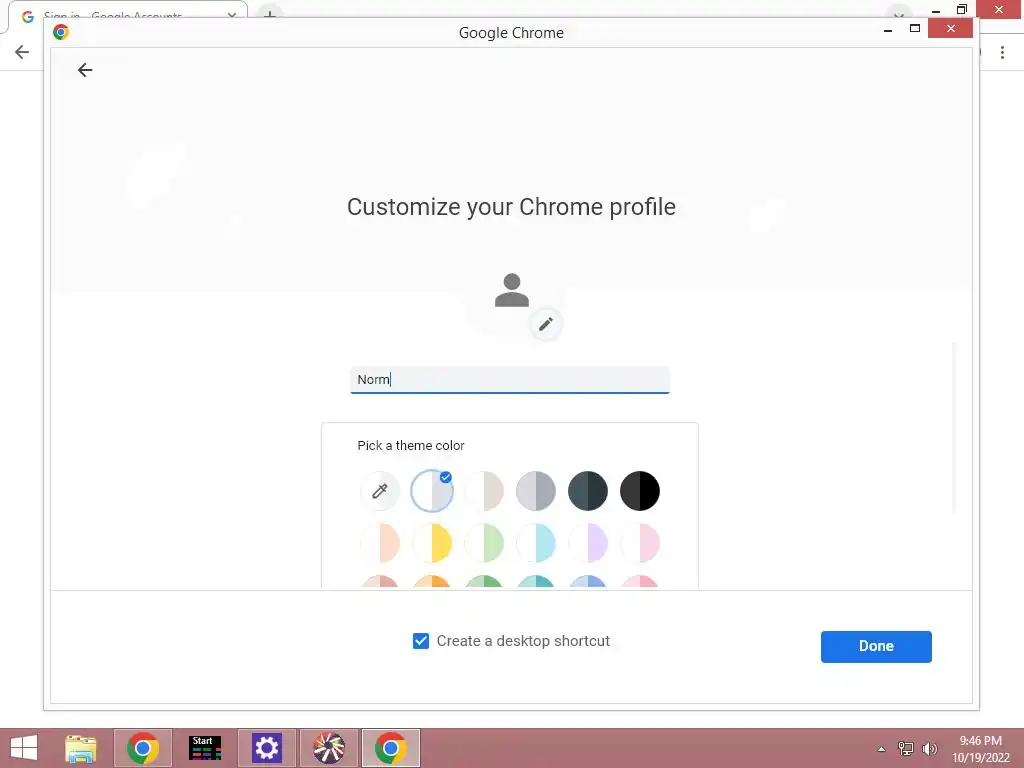The image size is (1024, 768).
Task: Open the Start tiles app in taskbar
Action: click(204, 748)
